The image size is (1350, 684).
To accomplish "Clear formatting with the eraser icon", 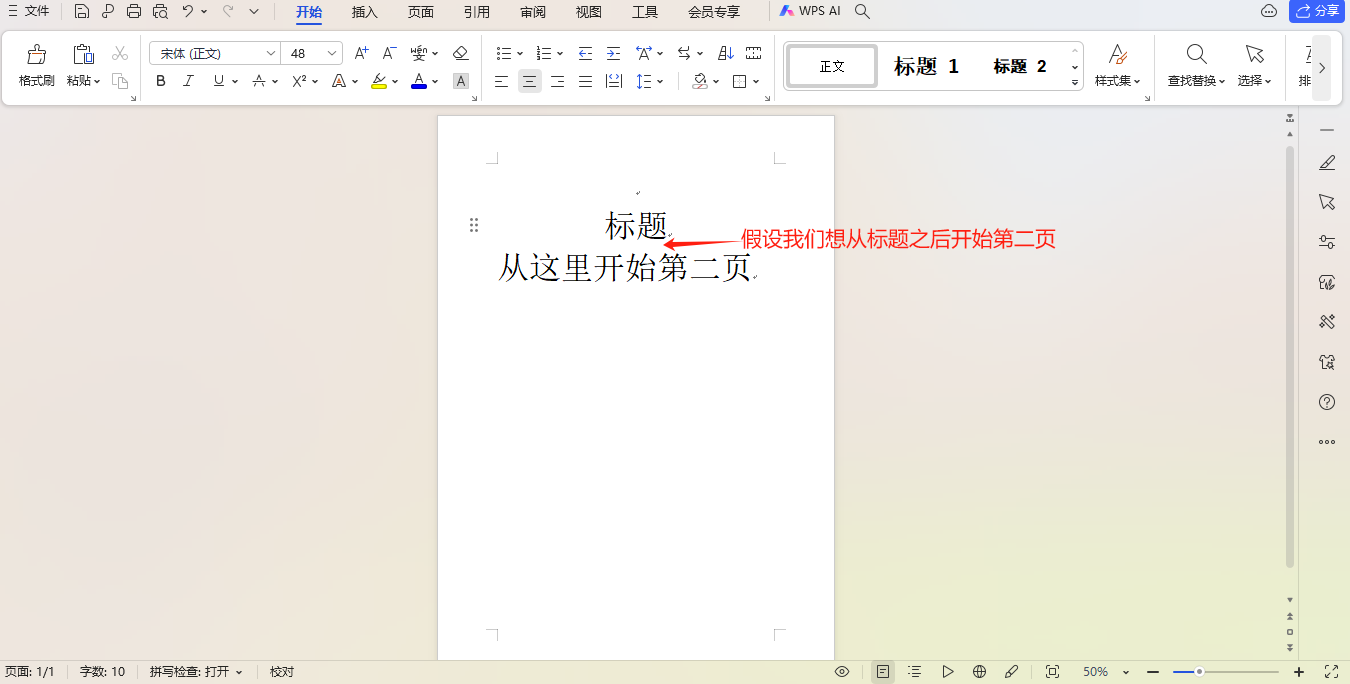I will (460, 53).
